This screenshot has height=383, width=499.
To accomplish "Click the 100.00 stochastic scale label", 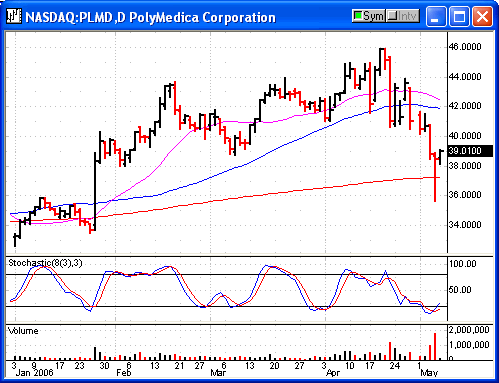I will point(463,264).
